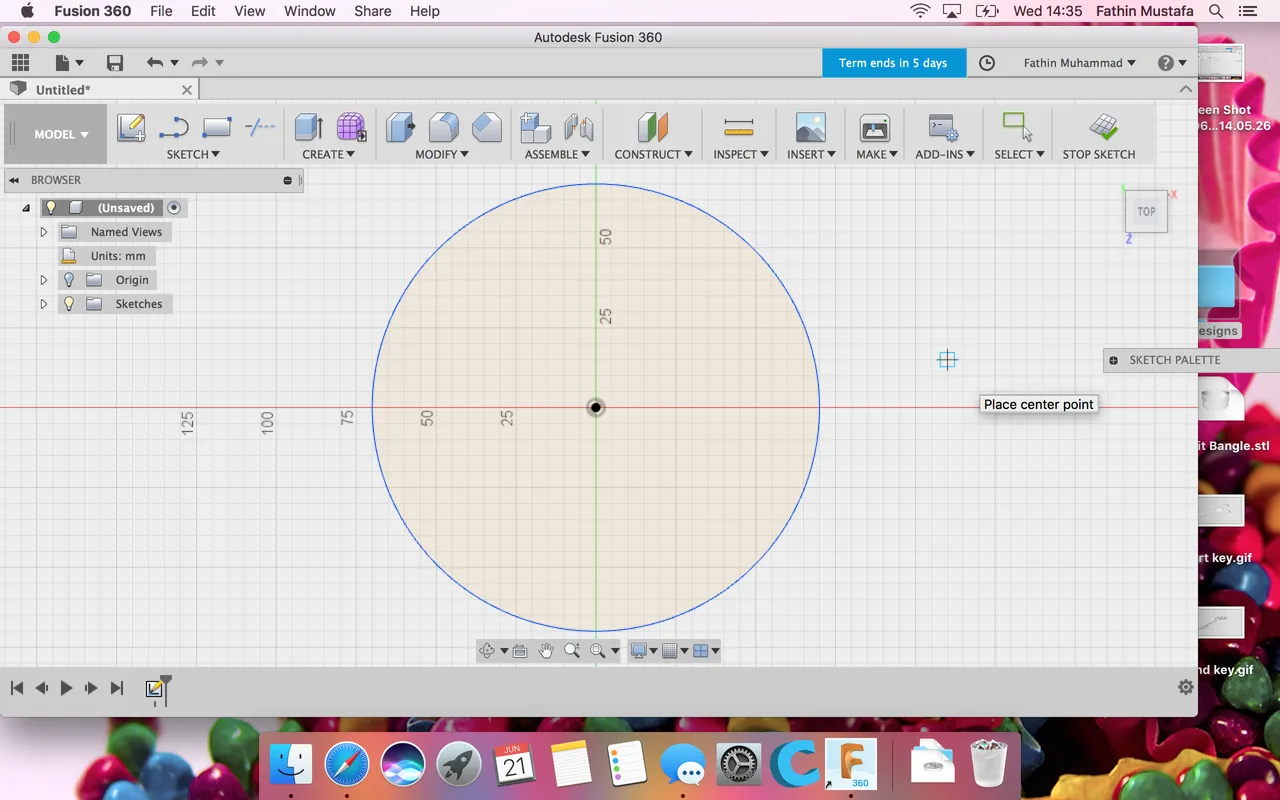Click the Insert image icon
The image size is (1280, 800).
[810, 127]
